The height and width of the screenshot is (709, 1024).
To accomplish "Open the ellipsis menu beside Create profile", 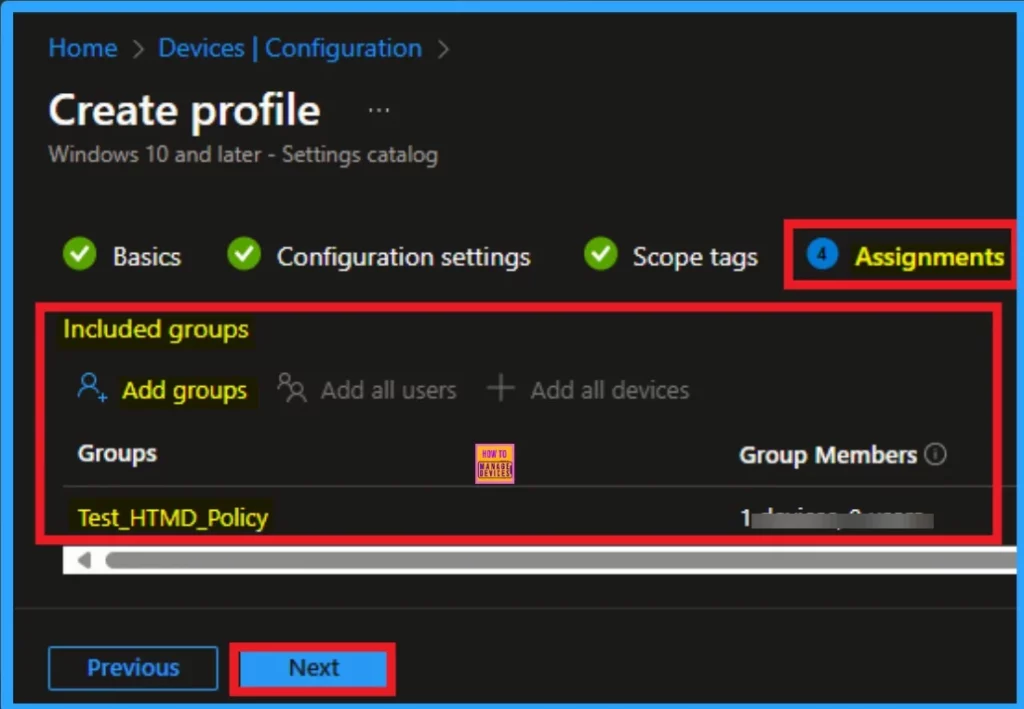I will [379, 110].
